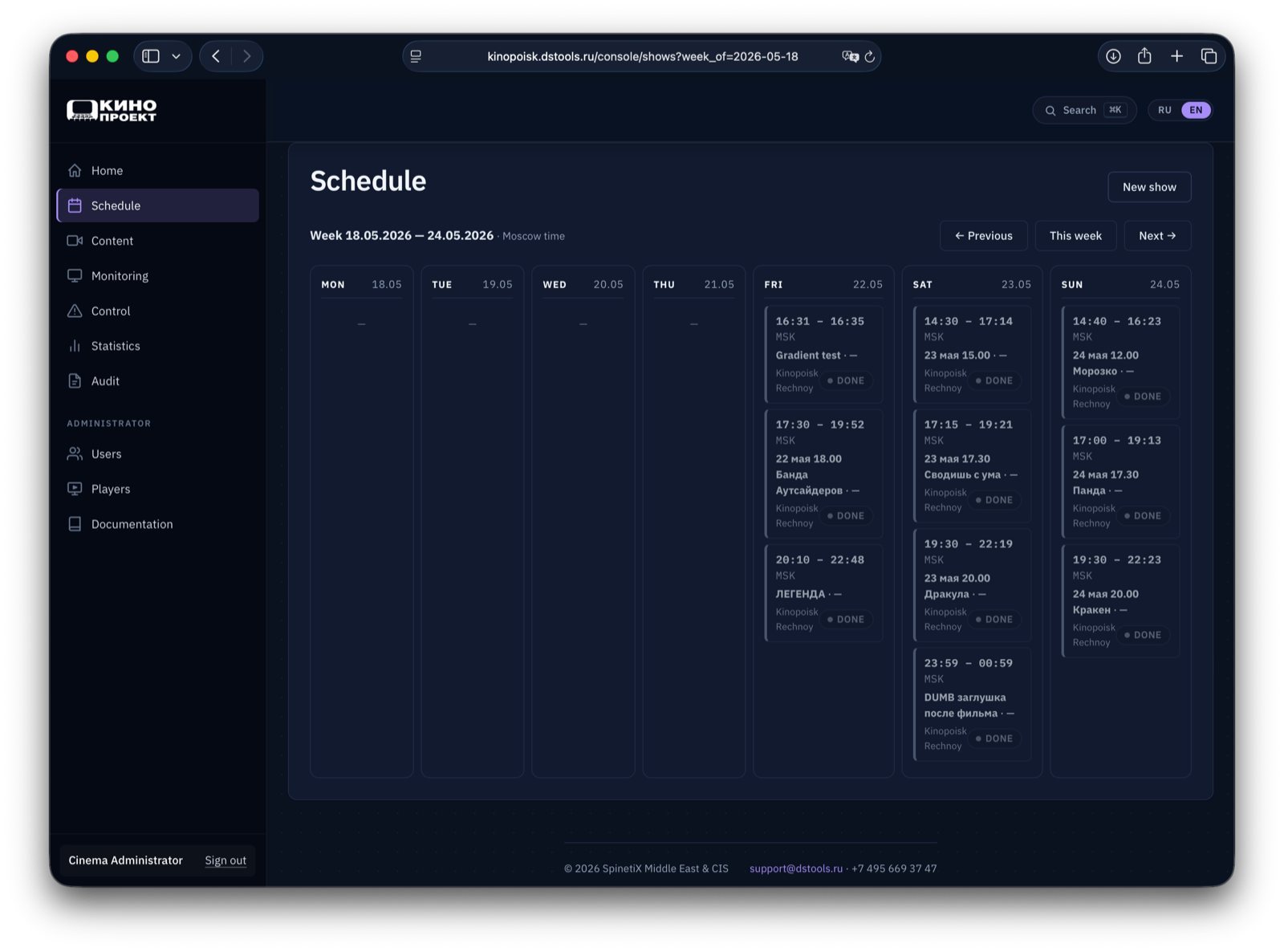The height and width of the screenshot is (952, 1284).
Task: Click the Content camera icon
Action: click(x=75, y=241)
